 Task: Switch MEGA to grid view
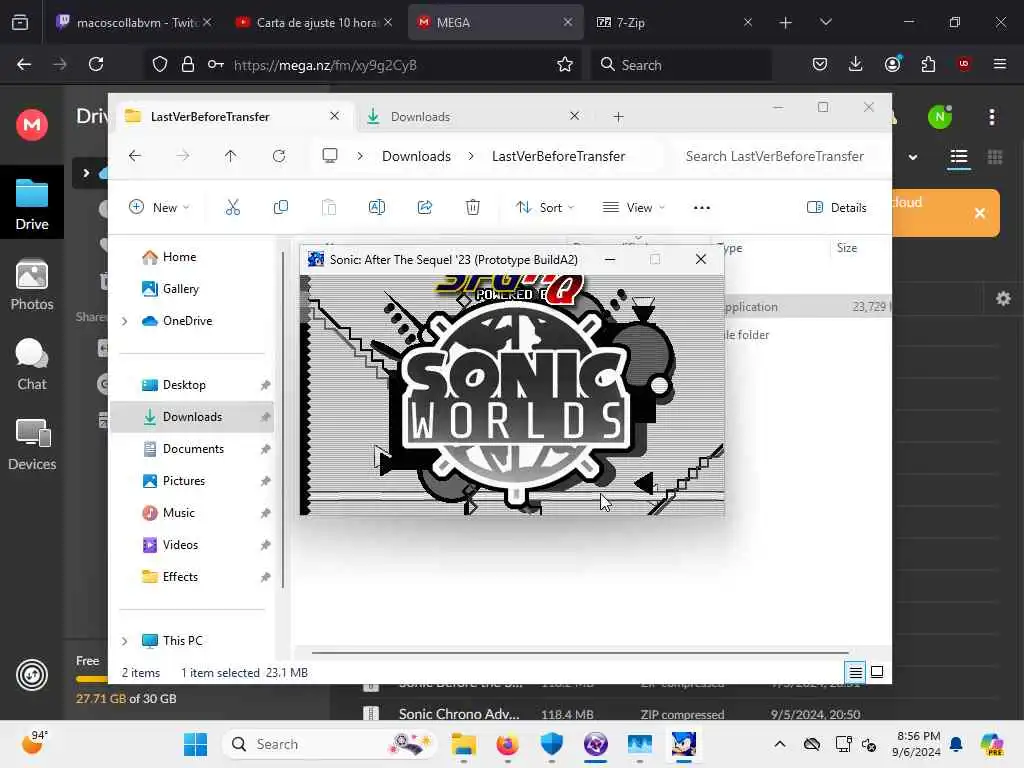click(995, 157)
